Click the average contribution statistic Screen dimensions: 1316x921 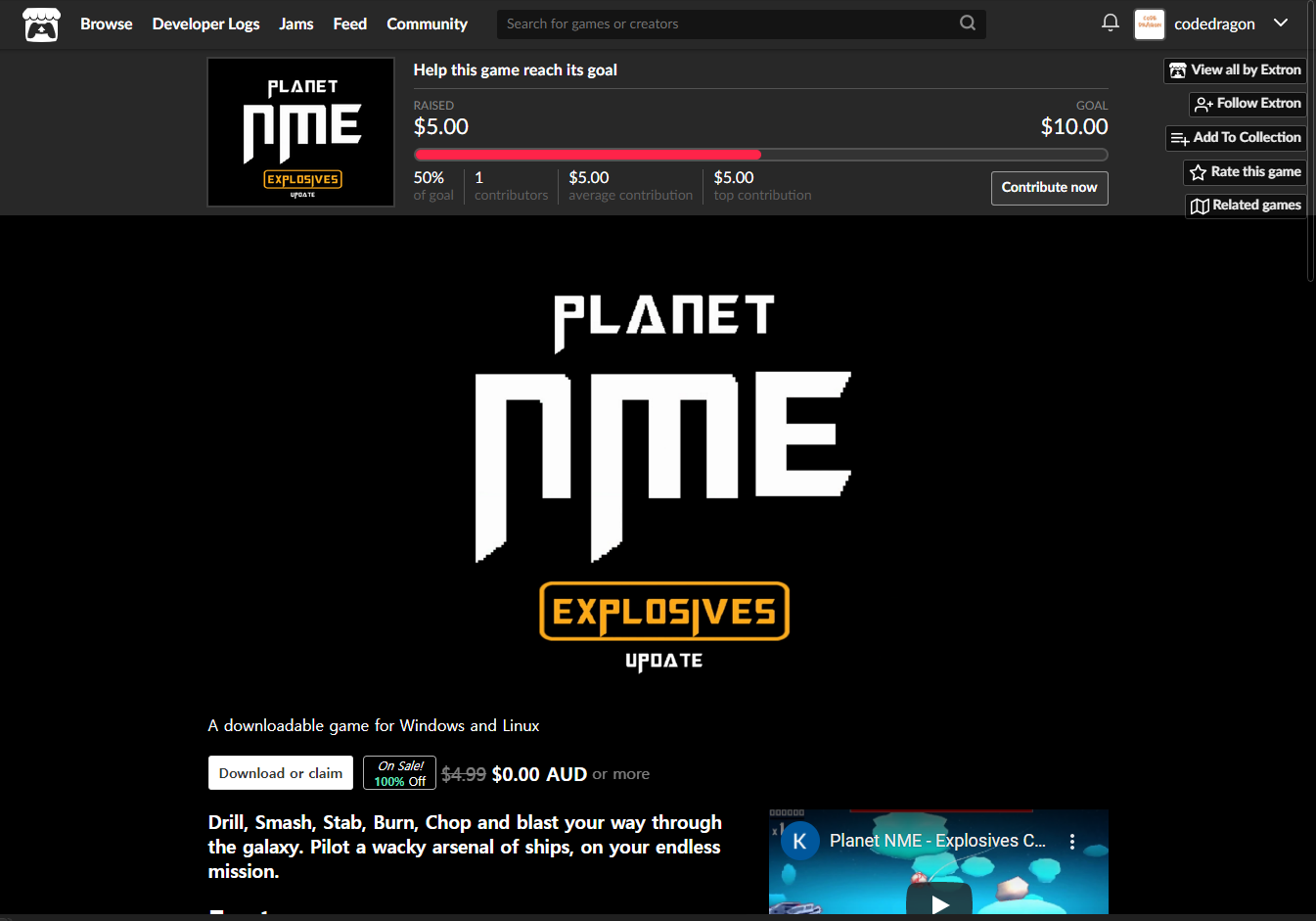click(x=631, y=186)
